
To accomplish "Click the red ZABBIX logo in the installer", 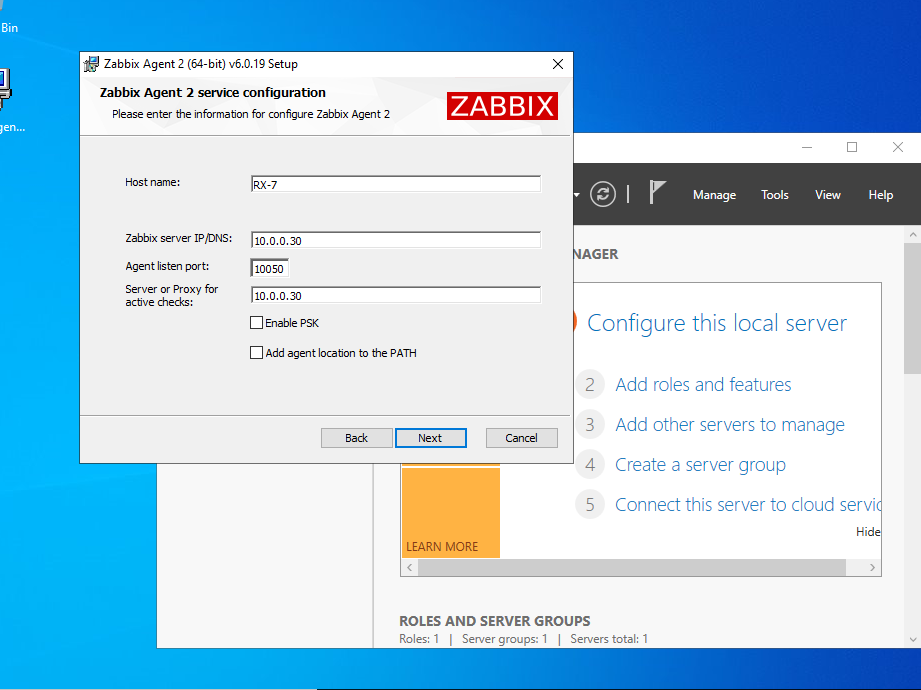I will [502, 105].
